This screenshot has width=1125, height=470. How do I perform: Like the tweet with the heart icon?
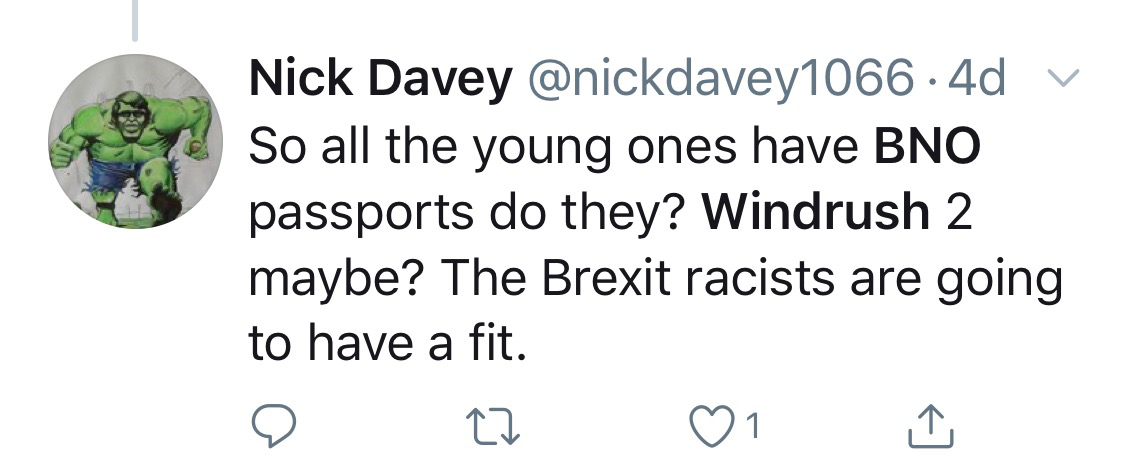tap(706, 427)
